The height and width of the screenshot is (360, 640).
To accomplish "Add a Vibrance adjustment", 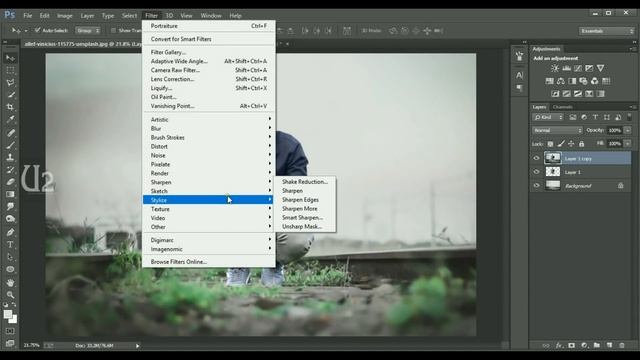I will click(x=600, y=68).
